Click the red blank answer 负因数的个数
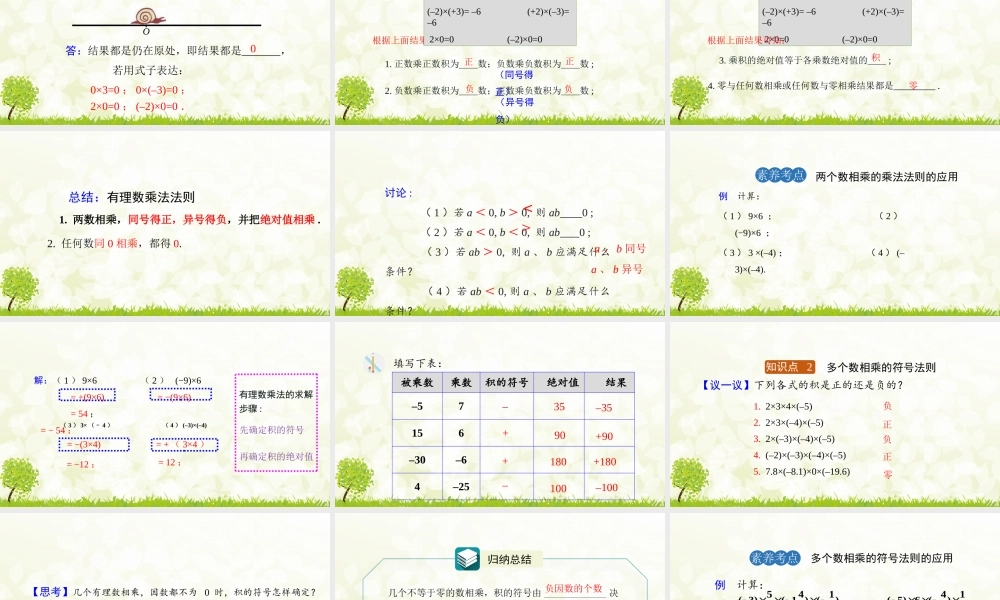1000x600 pixels. click(x=573, y=589)
